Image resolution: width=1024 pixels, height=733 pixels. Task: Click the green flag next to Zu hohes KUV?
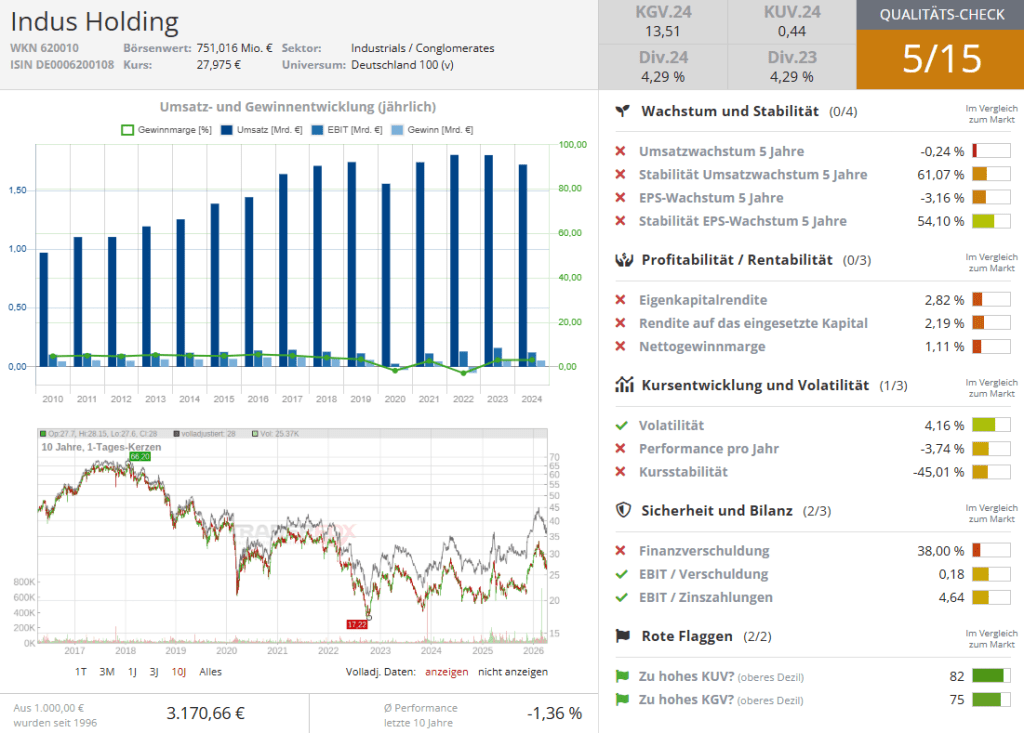pyautogui.click(x=621, y=676)
